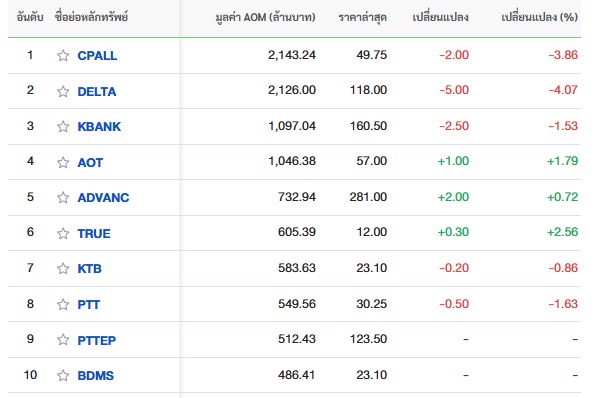Star CPALL as a favorite
This screenshot has width=602, height=398.
tap(63, 56)
